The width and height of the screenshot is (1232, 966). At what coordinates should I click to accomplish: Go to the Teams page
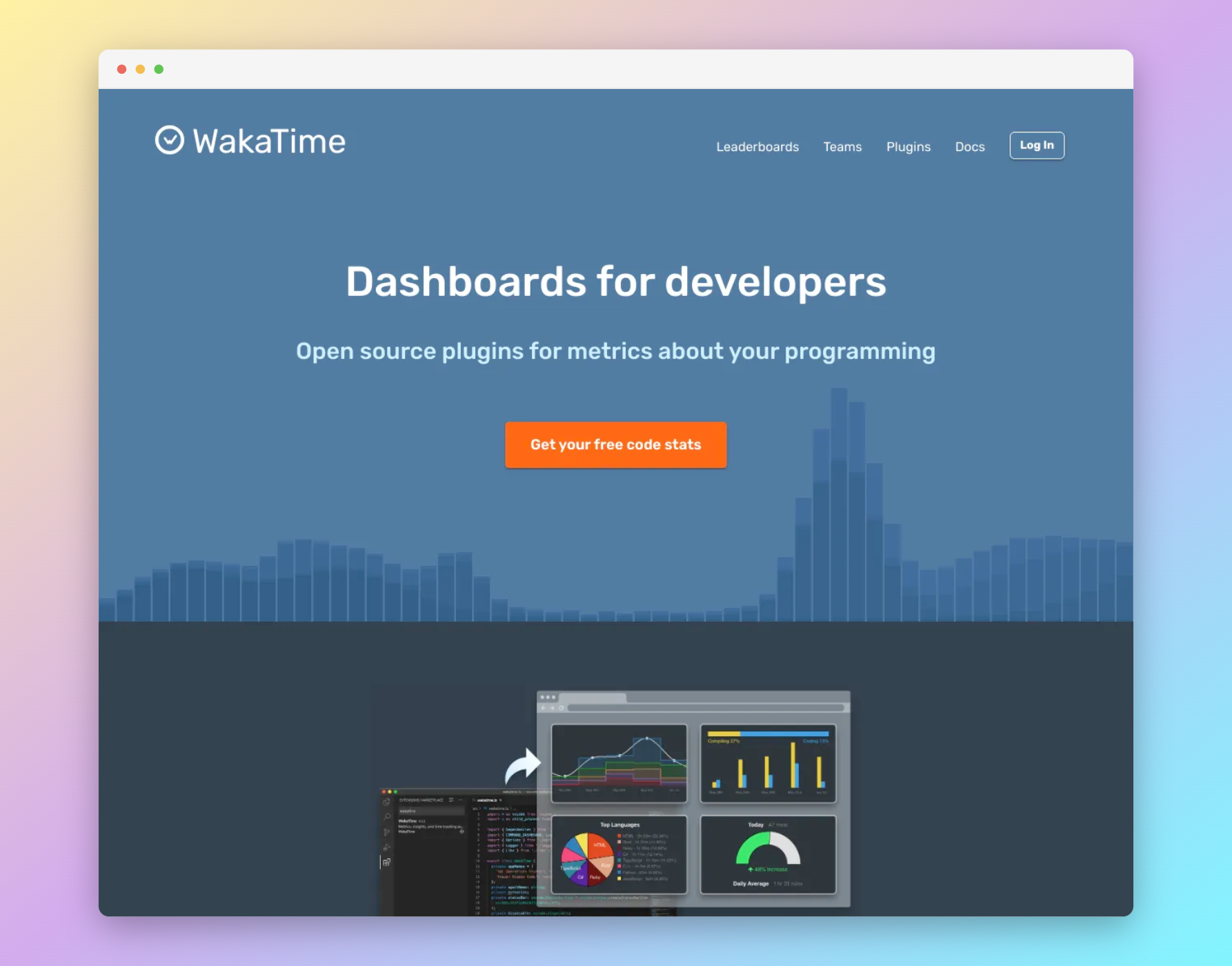842,146
